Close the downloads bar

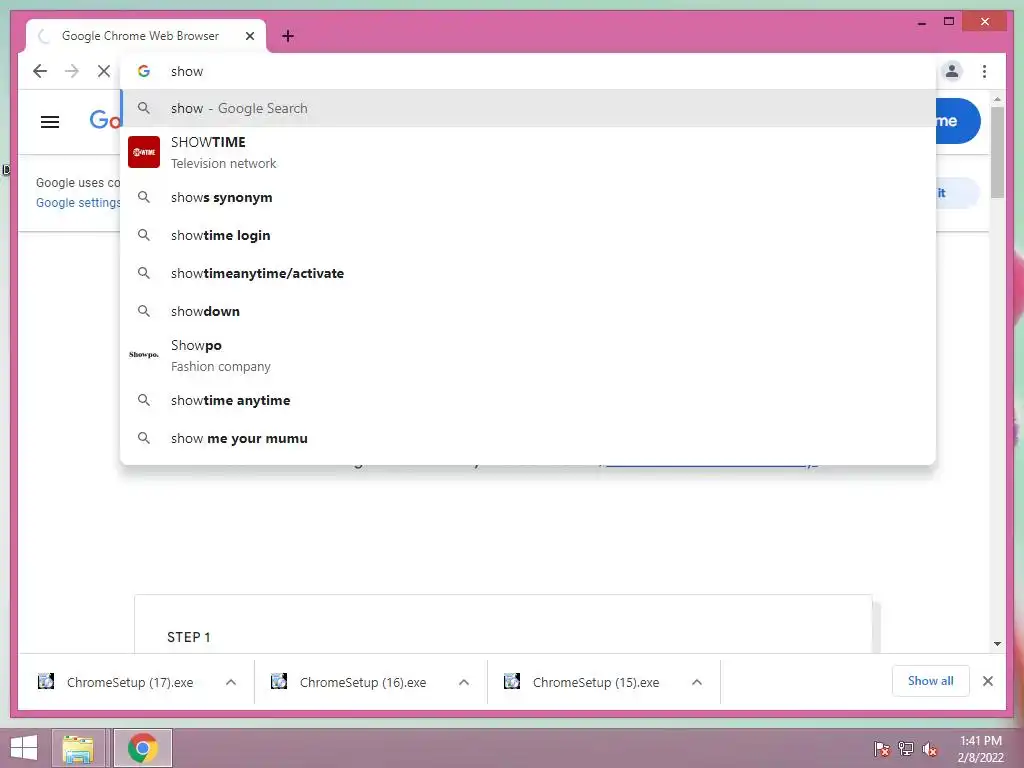click(987, 681)
